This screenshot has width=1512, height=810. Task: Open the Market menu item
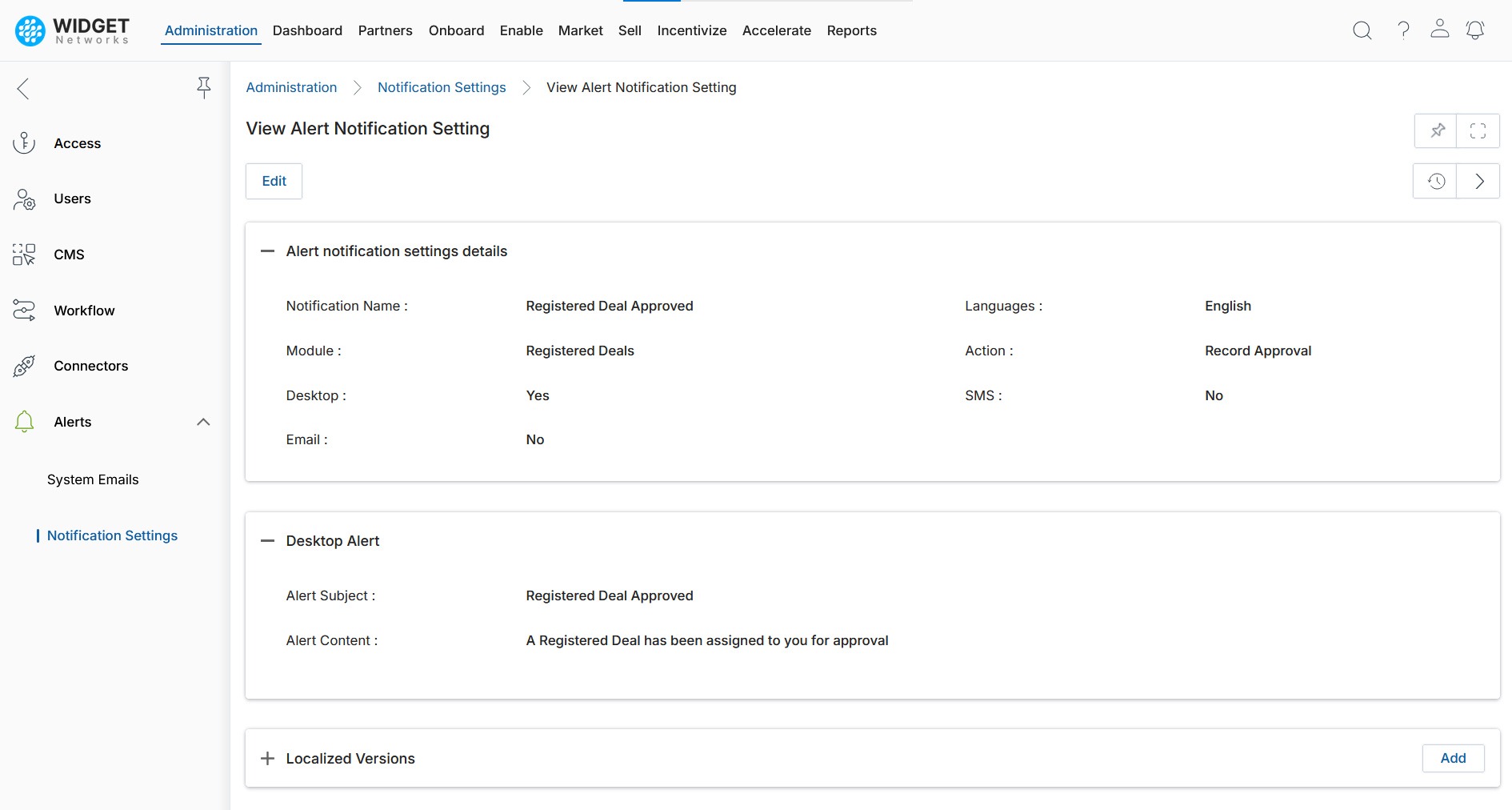(x=581, y=30)
